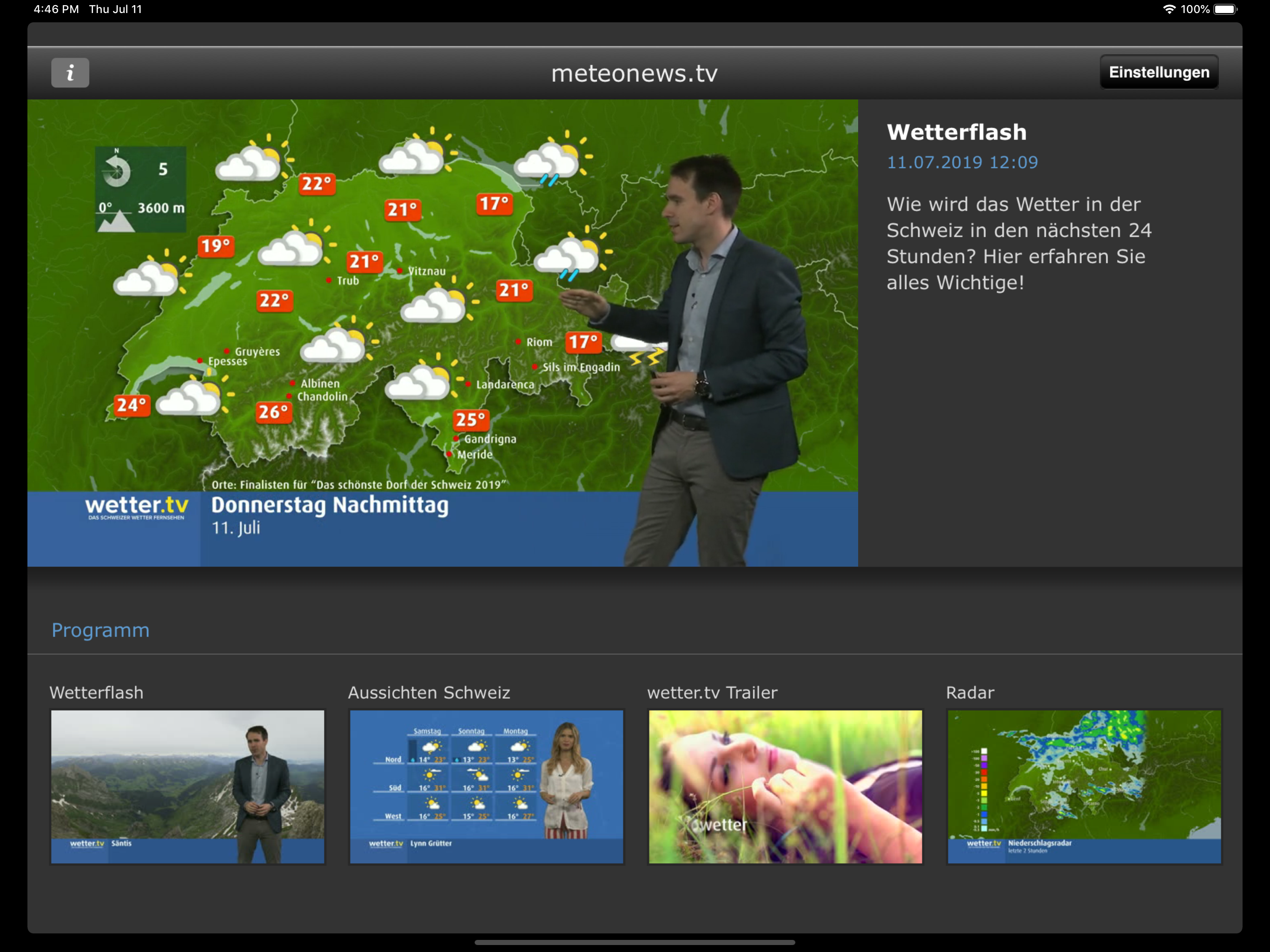Screen dimensions: 1270x952
Task: Select the Programm section heading
Action: click(100, 630)
